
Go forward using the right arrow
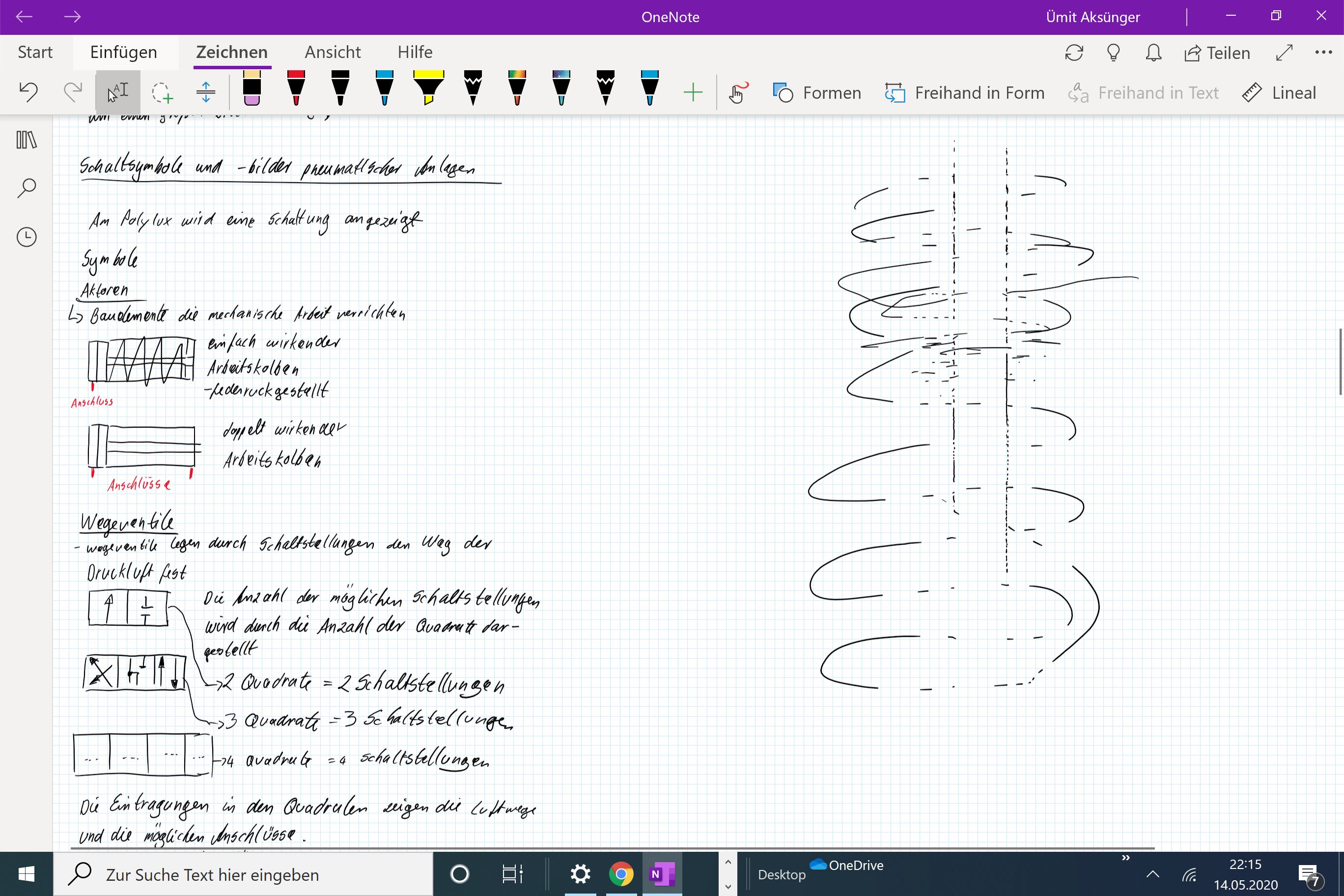click(72, 17)
